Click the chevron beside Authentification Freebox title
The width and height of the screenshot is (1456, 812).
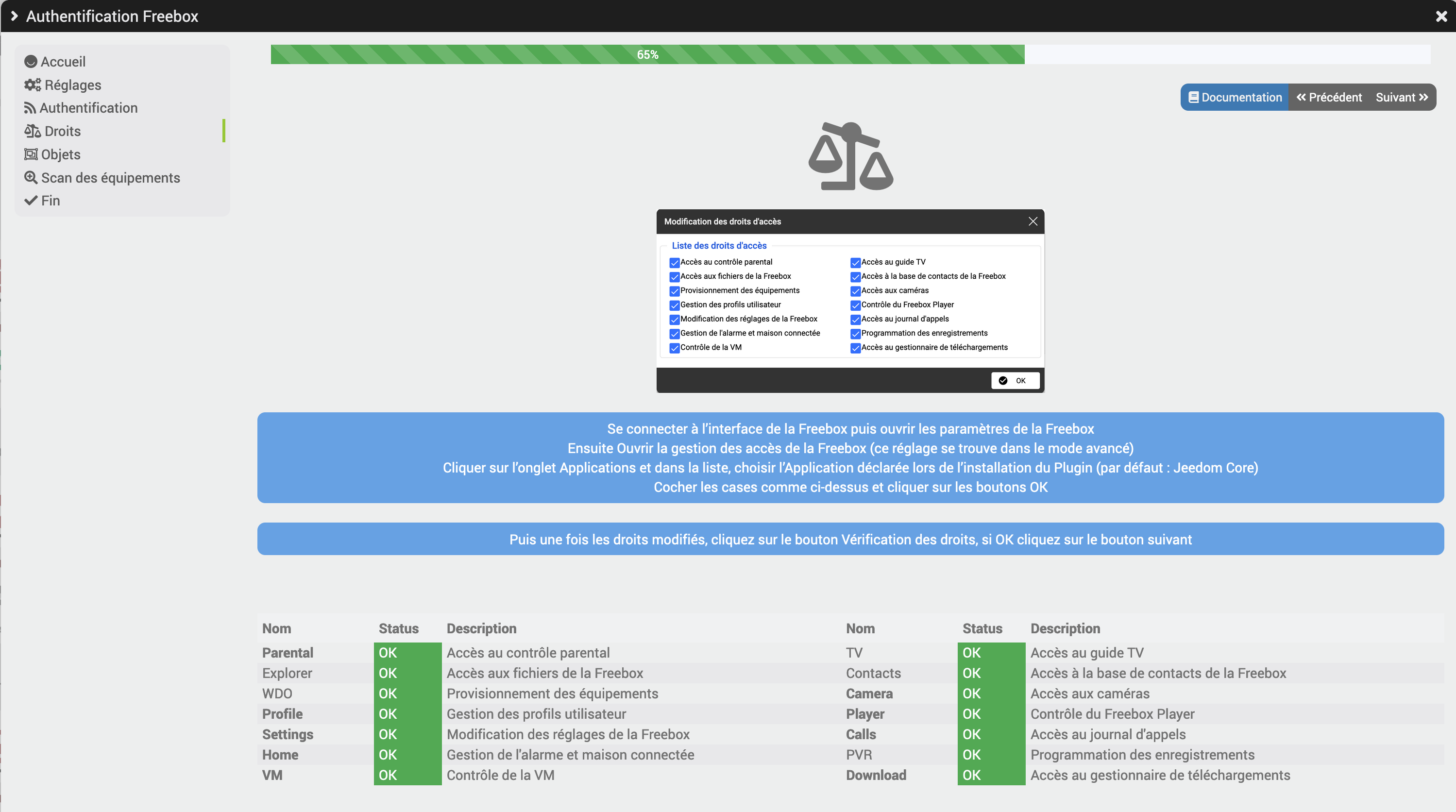(x=15, y=16)
